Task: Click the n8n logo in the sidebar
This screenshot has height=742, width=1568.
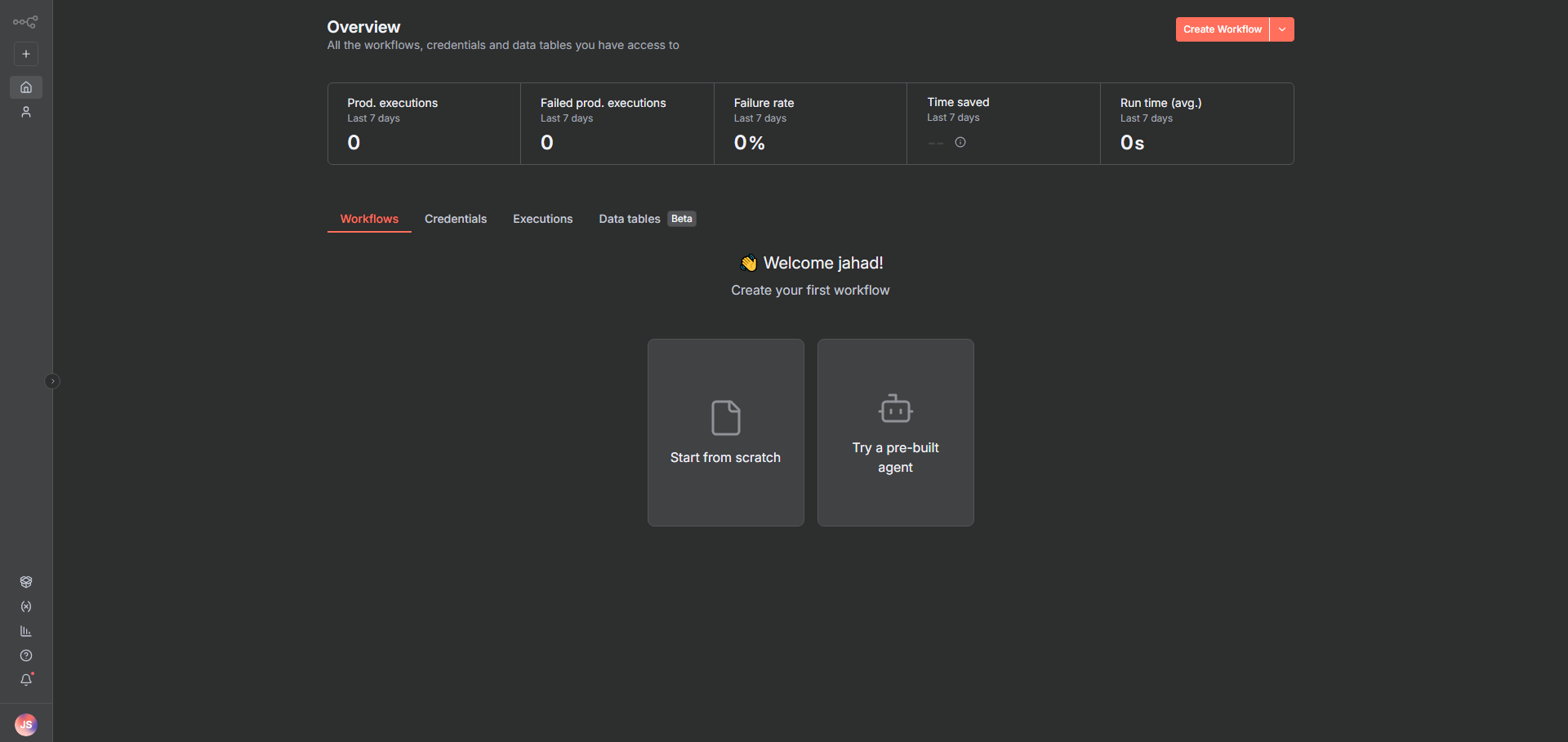Action: click(x=25, y=22)
